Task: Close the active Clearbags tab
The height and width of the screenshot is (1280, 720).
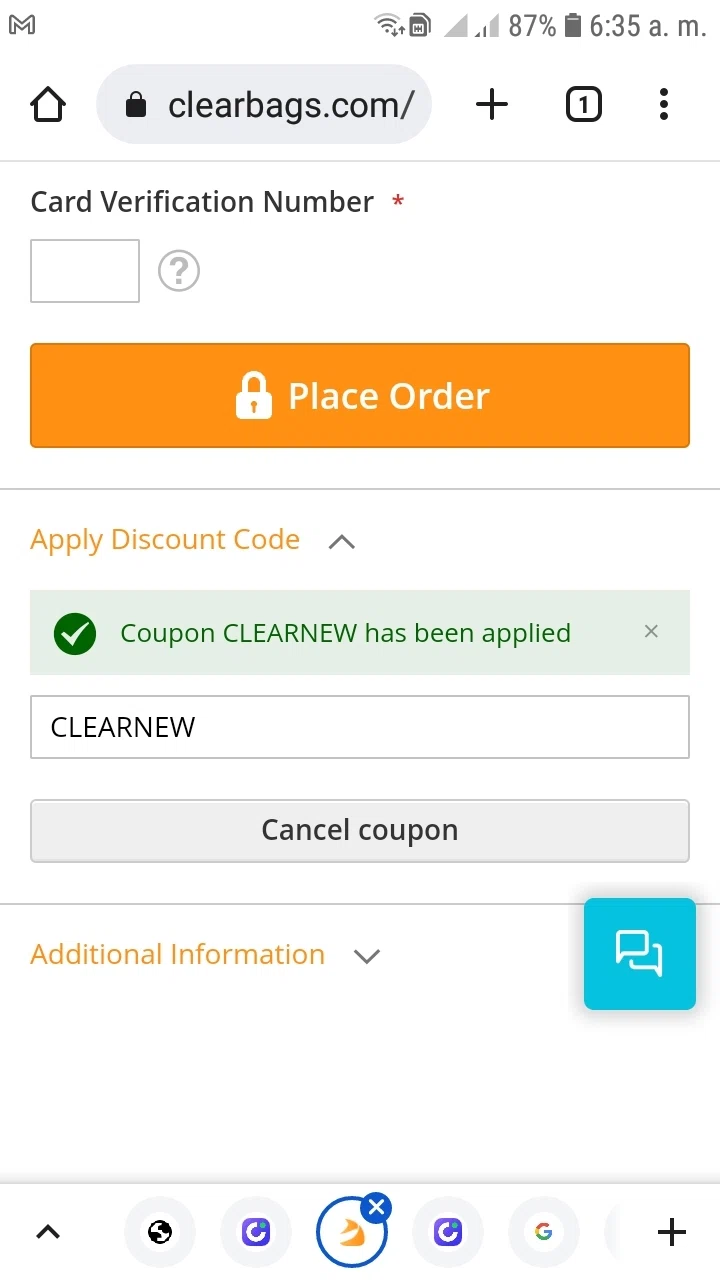Action: point(376,1208)
